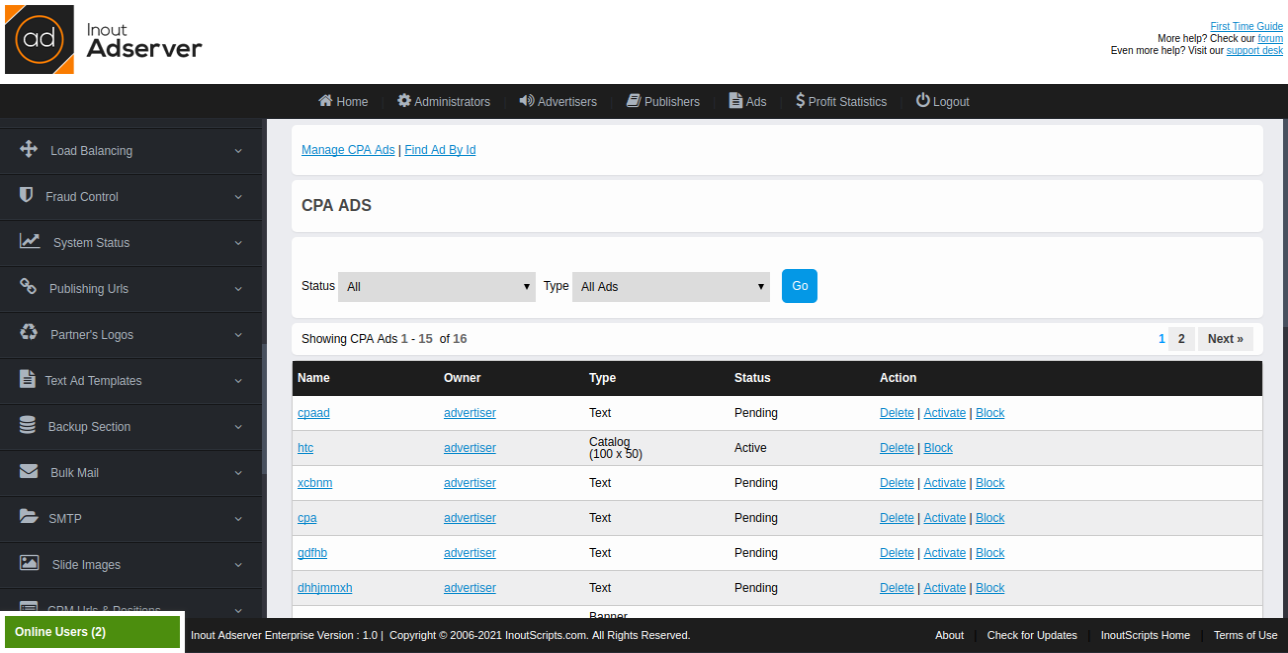The image size is (1288, 653).
Task: Open the Manage CPA Ads link
Action: [348, 150]
